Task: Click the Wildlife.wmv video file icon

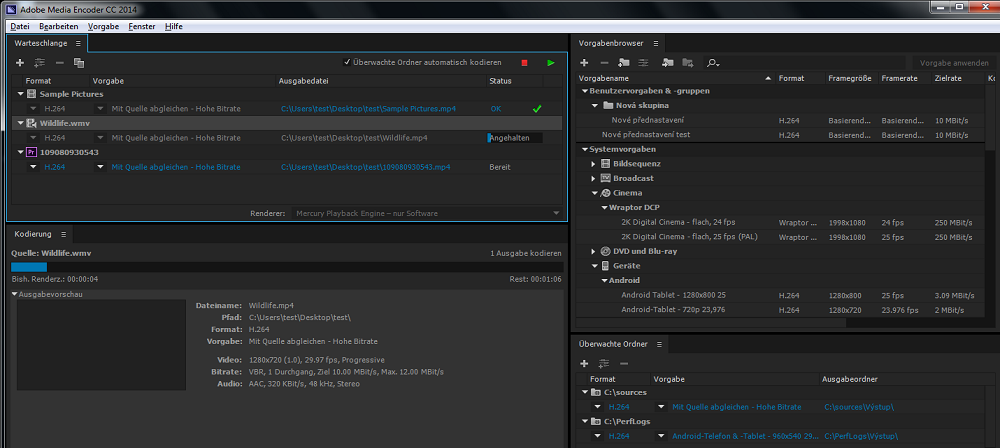Action: tap(32, 123)
